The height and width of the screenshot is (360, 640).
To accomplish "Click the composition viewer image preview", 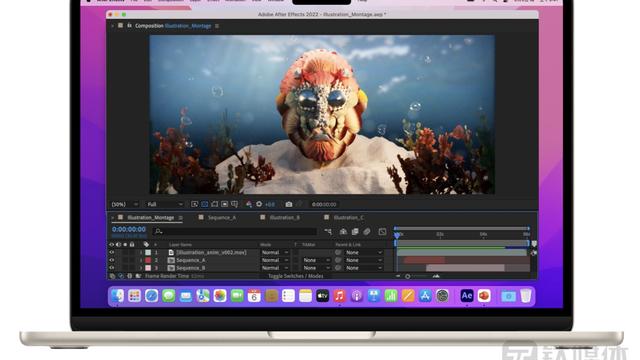I will pyautogui.click(x=322, y=114).
